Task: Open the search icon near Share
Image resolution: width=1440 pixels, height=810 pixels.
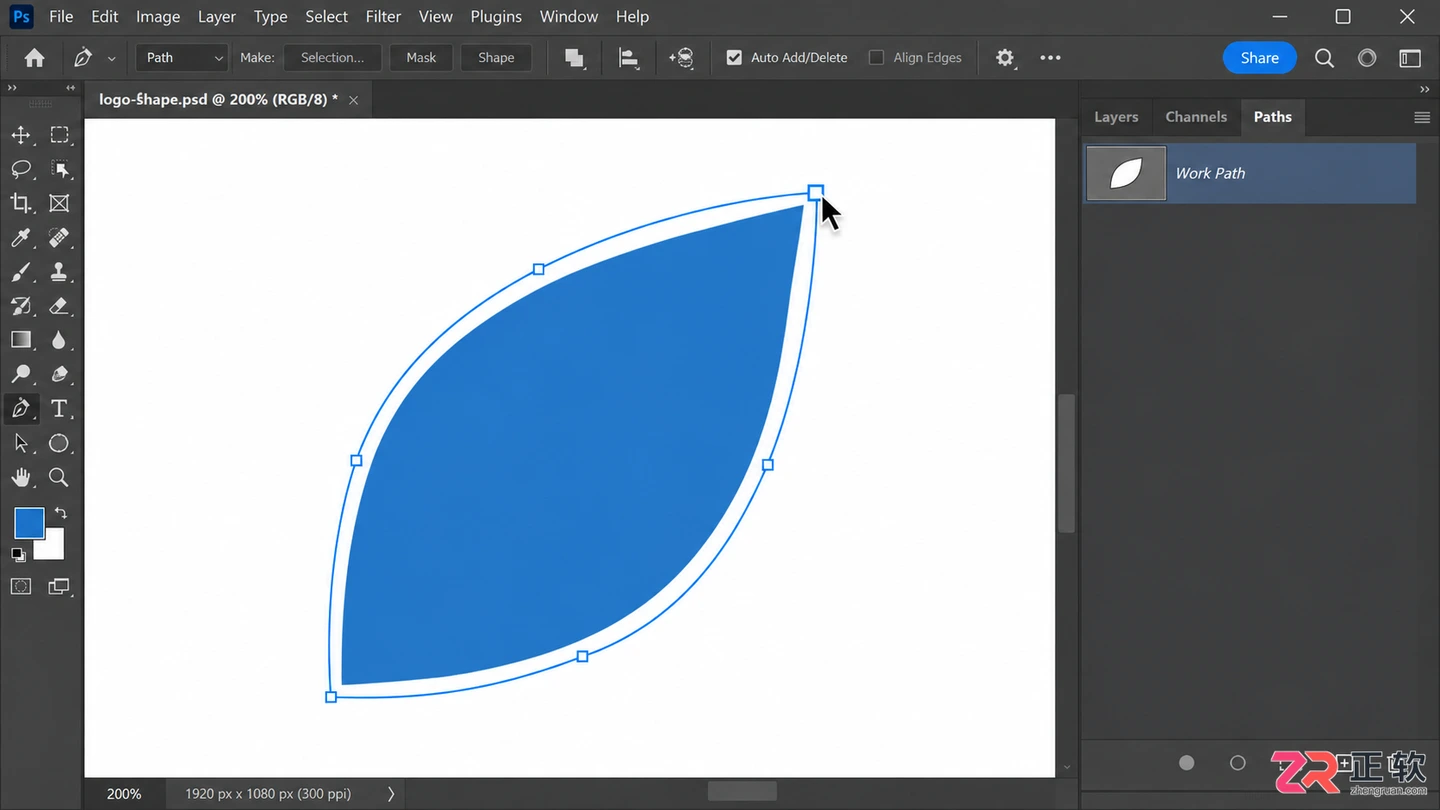Action: pyautogui.click(x=1324, y=58)
